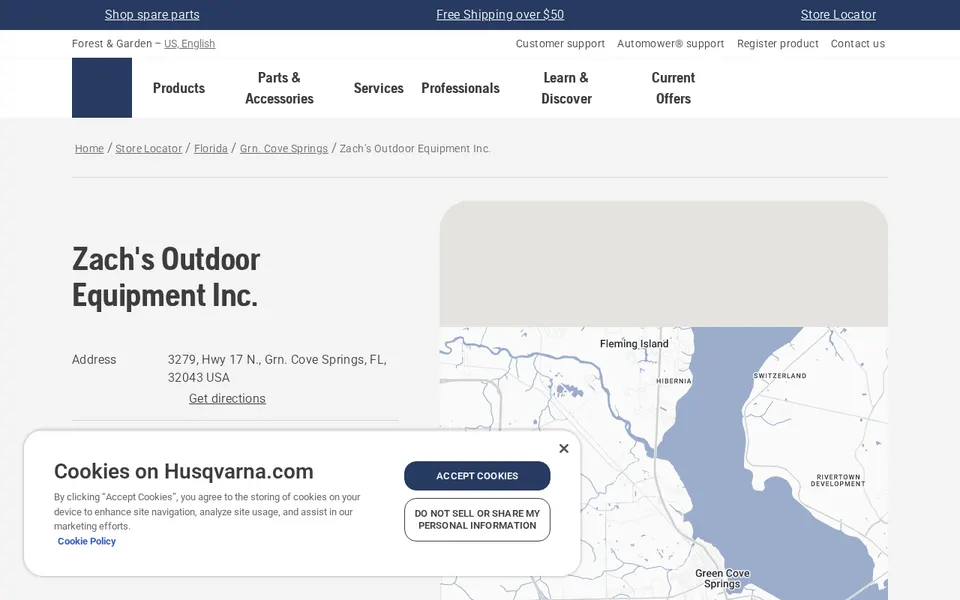The height and width of the screenshot is (600, 960).
Task: Click the Zach's Outdoor Equipment Inc. heading
Action: (x=166, y=277)
